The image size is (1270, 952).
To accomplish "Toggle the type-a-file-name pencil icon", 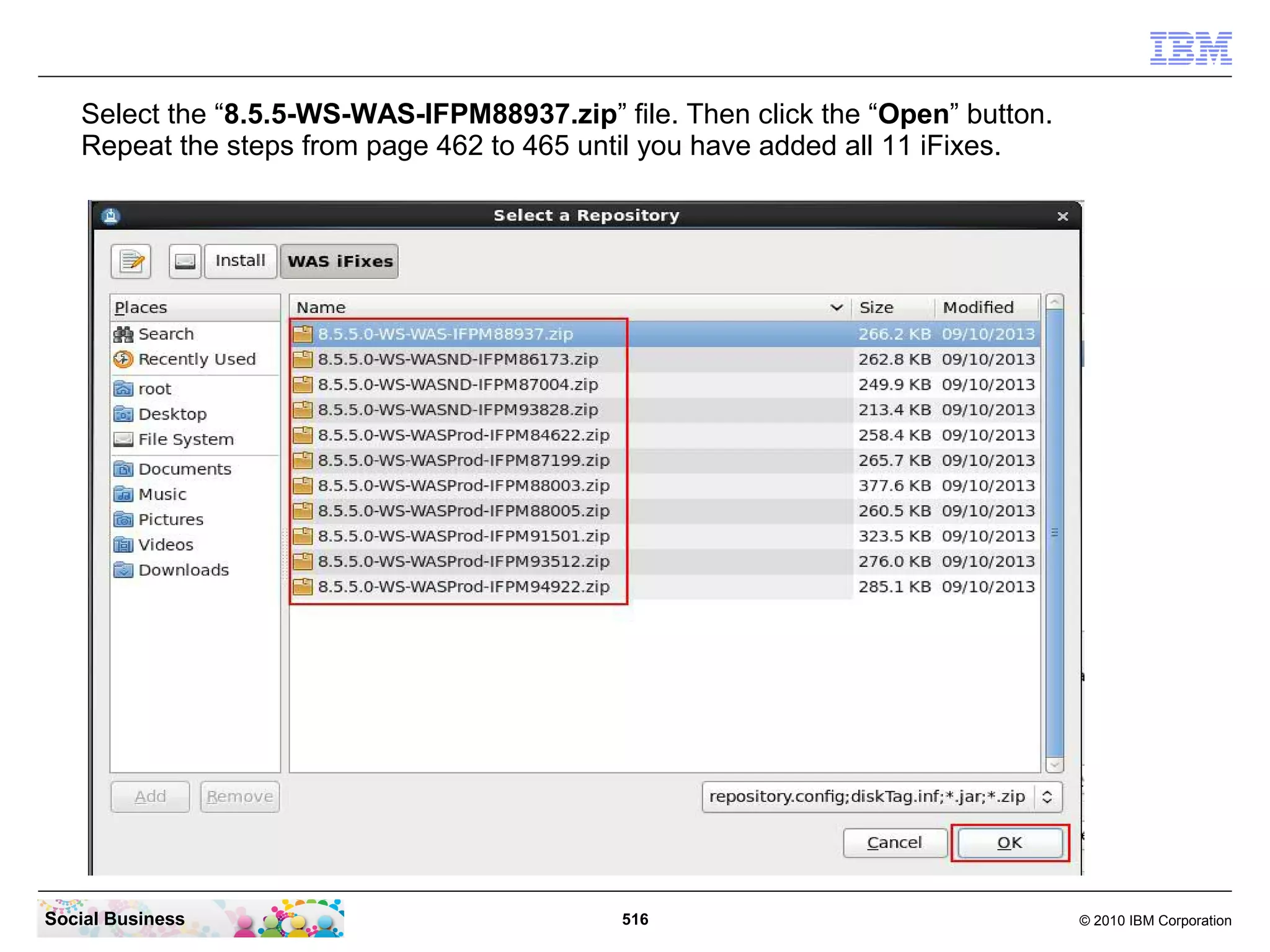I will (x=131, y=261).
